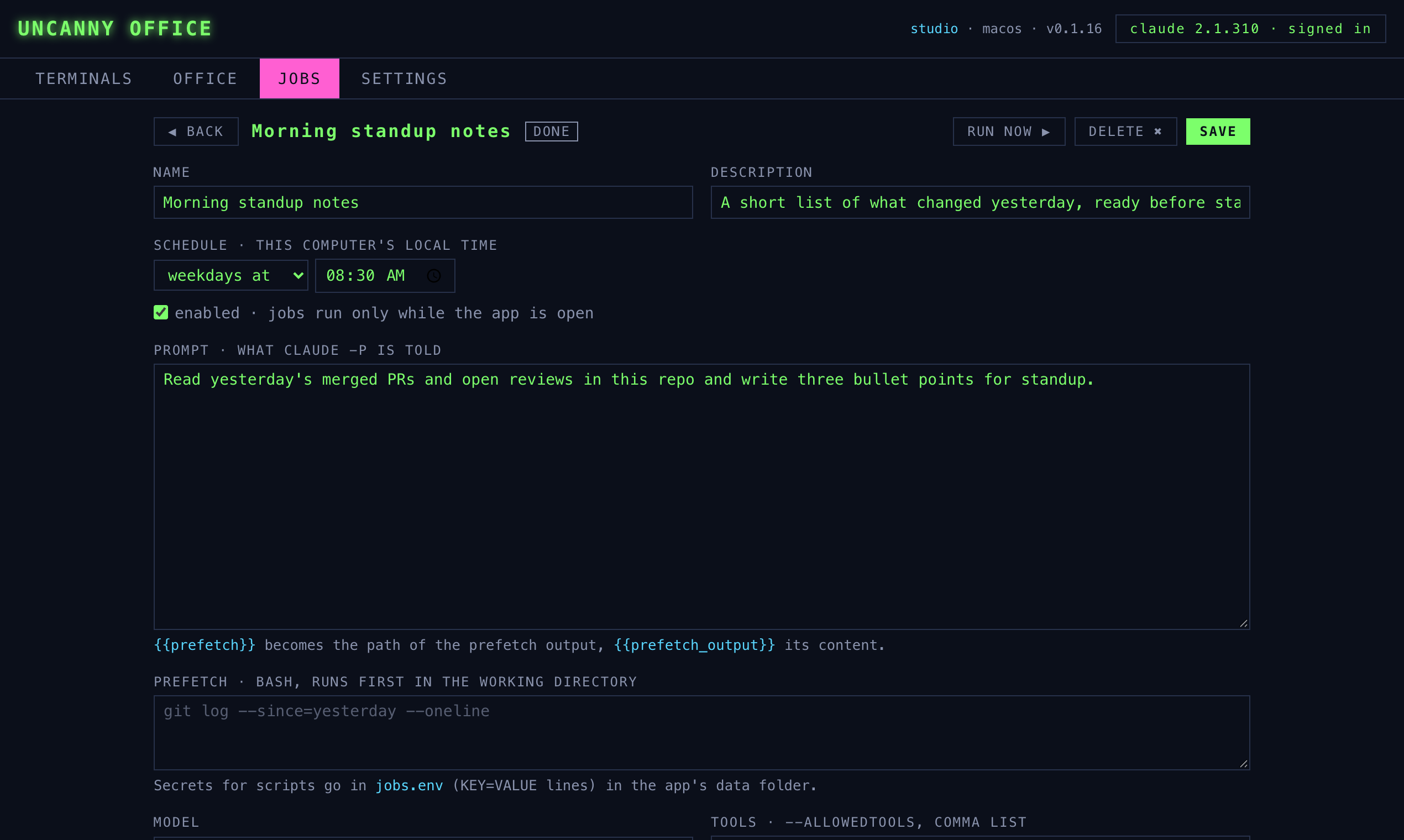This screenshot has width=1404, height=840.
Task: Save the job
Action: tap(1218, 132)
